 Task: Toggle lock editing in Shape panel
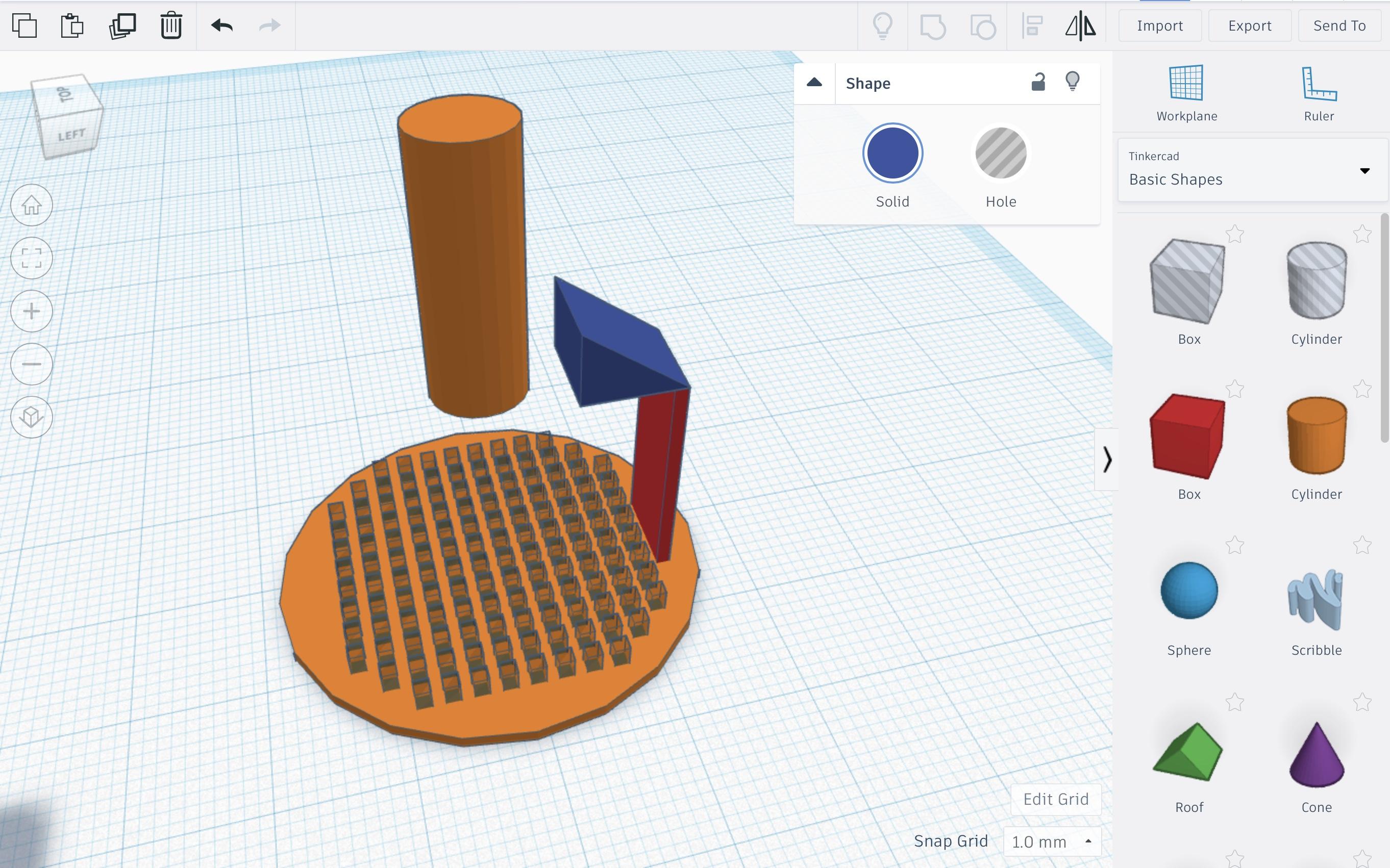pyautogui.click(x=1038, y=82)
